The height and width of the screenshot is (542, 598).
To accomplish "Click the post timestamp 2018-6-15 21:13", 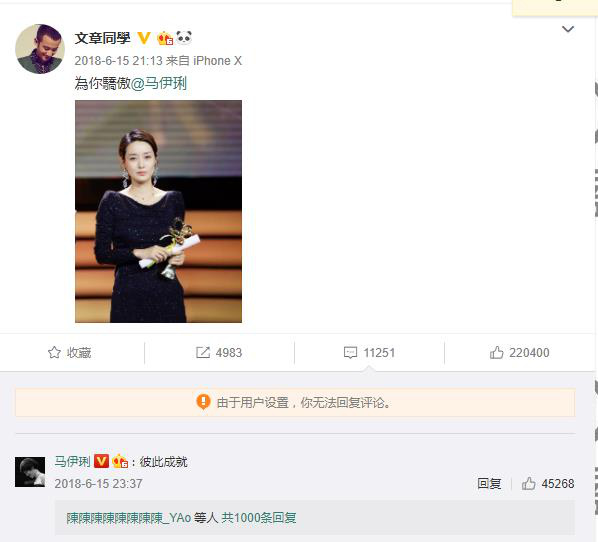I will (118, 61).
